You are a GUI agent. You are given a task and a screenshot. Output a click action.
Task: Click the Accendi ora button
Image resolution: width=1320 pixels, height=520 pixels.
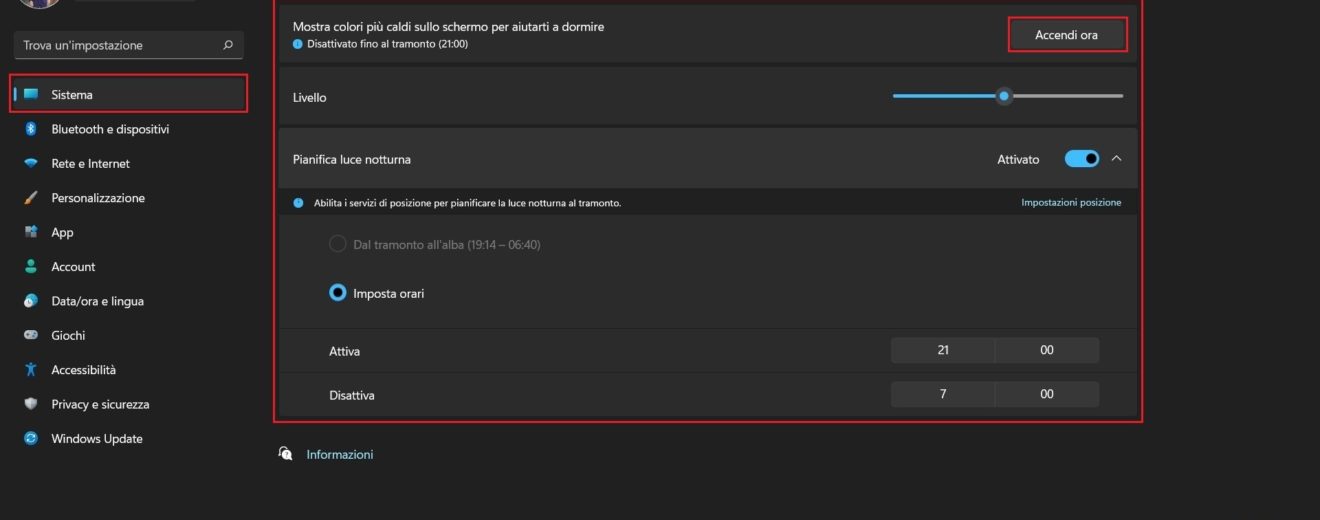point(1067,35)
